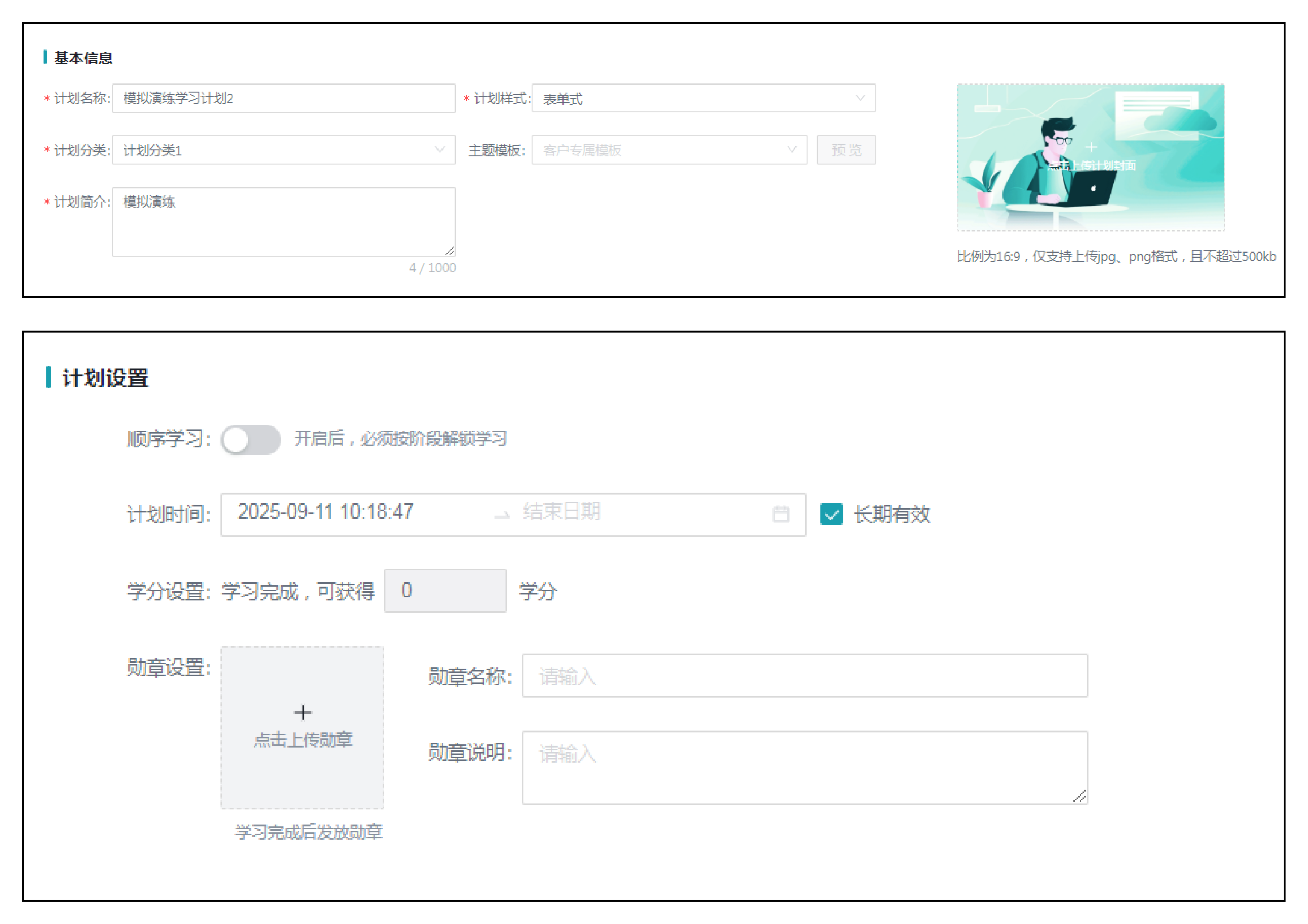Expand the 计划样式 dropdown showing 表单式
1308x924 pixels.
703,99
